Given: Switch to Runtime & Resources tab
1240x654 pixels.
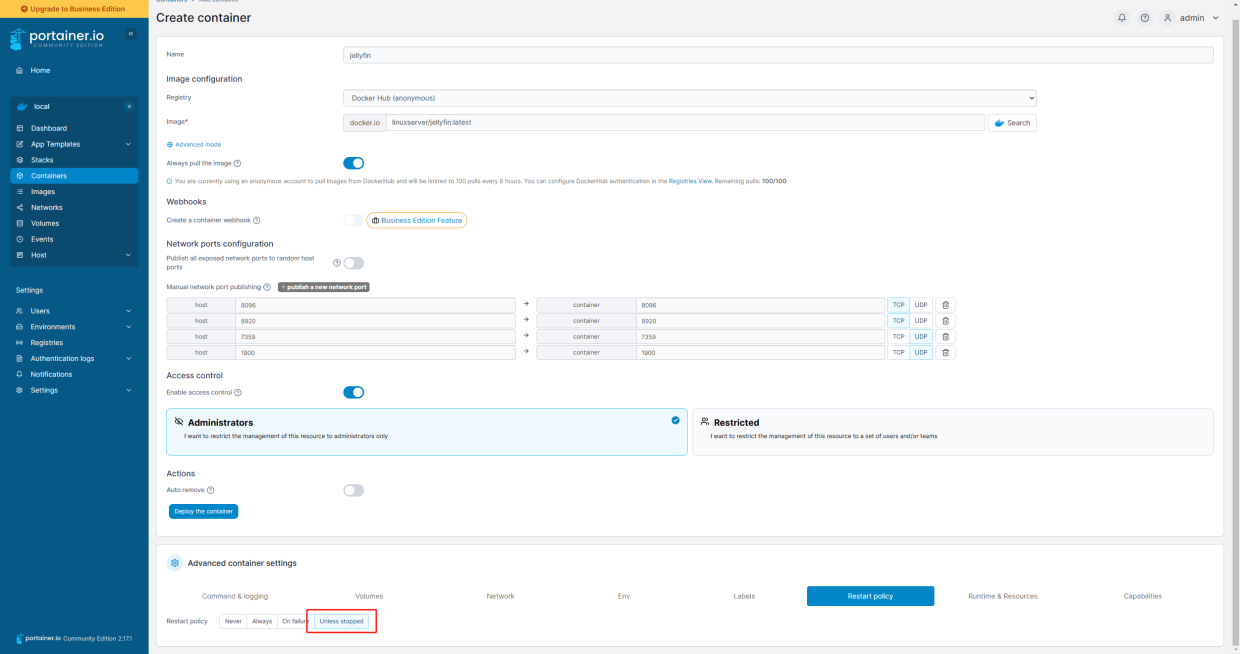Looking at the screenshot, I should click(x=1003, y=596).
